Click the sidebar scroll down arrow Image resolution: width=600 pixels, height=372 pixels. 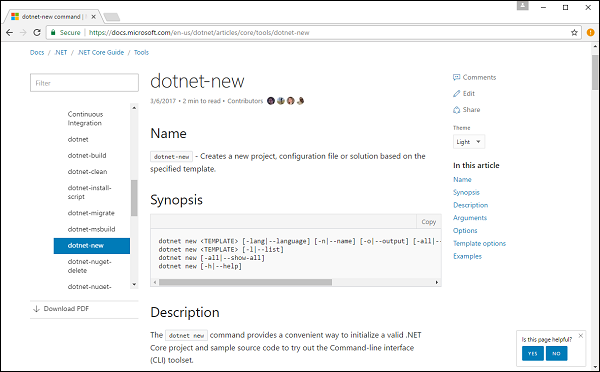point(134,284)
